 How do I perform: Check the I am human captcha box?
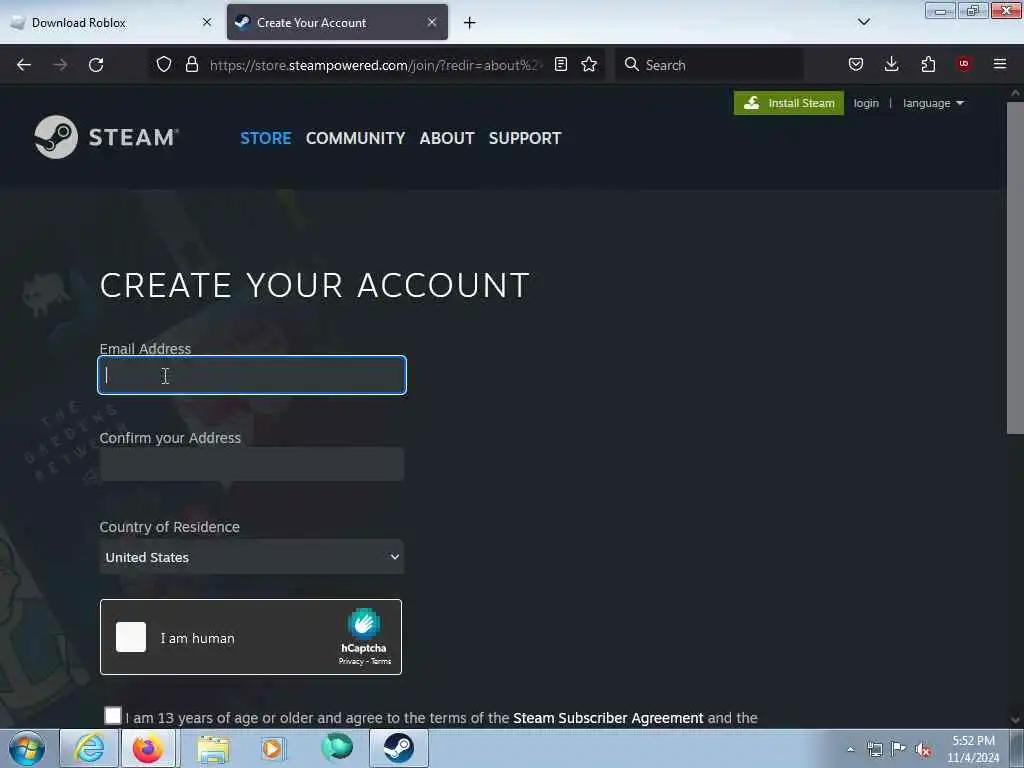[131, 637]
